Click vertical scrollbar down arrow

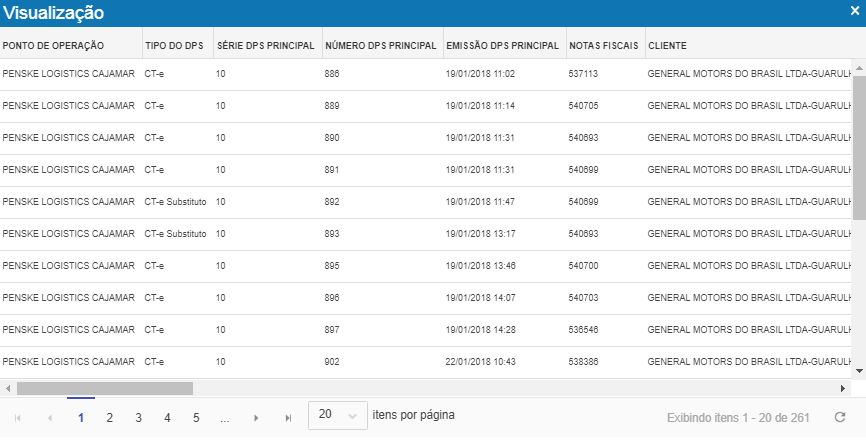(859, 372)
